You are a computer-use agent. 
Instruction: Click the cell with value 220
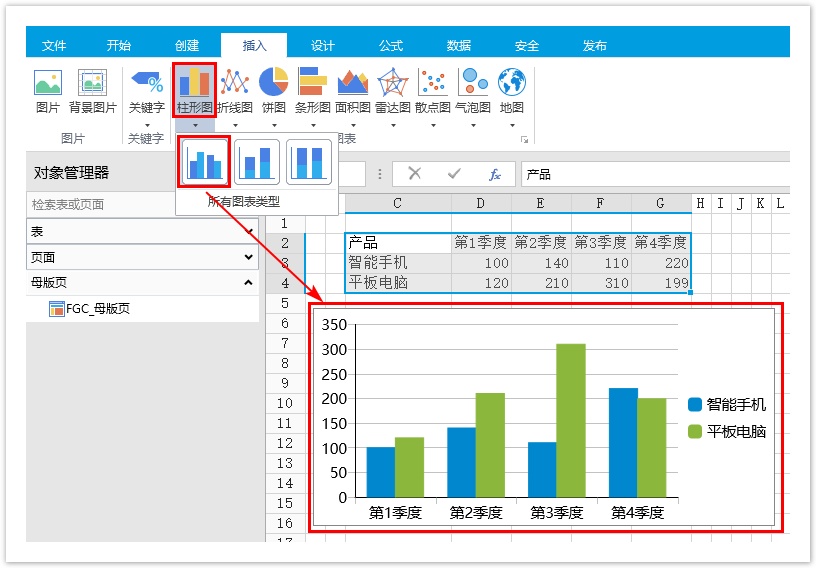click(661, 263)
